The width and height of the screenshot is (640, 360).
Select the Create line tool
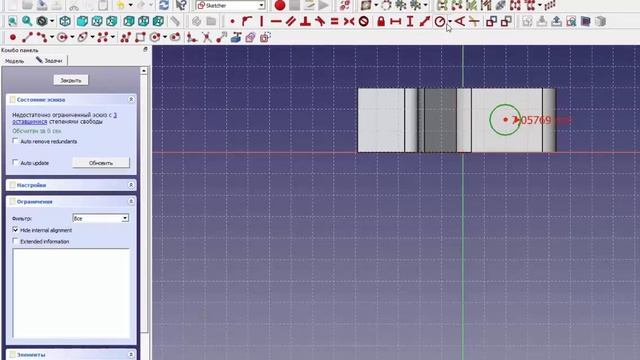pos(27,38)
